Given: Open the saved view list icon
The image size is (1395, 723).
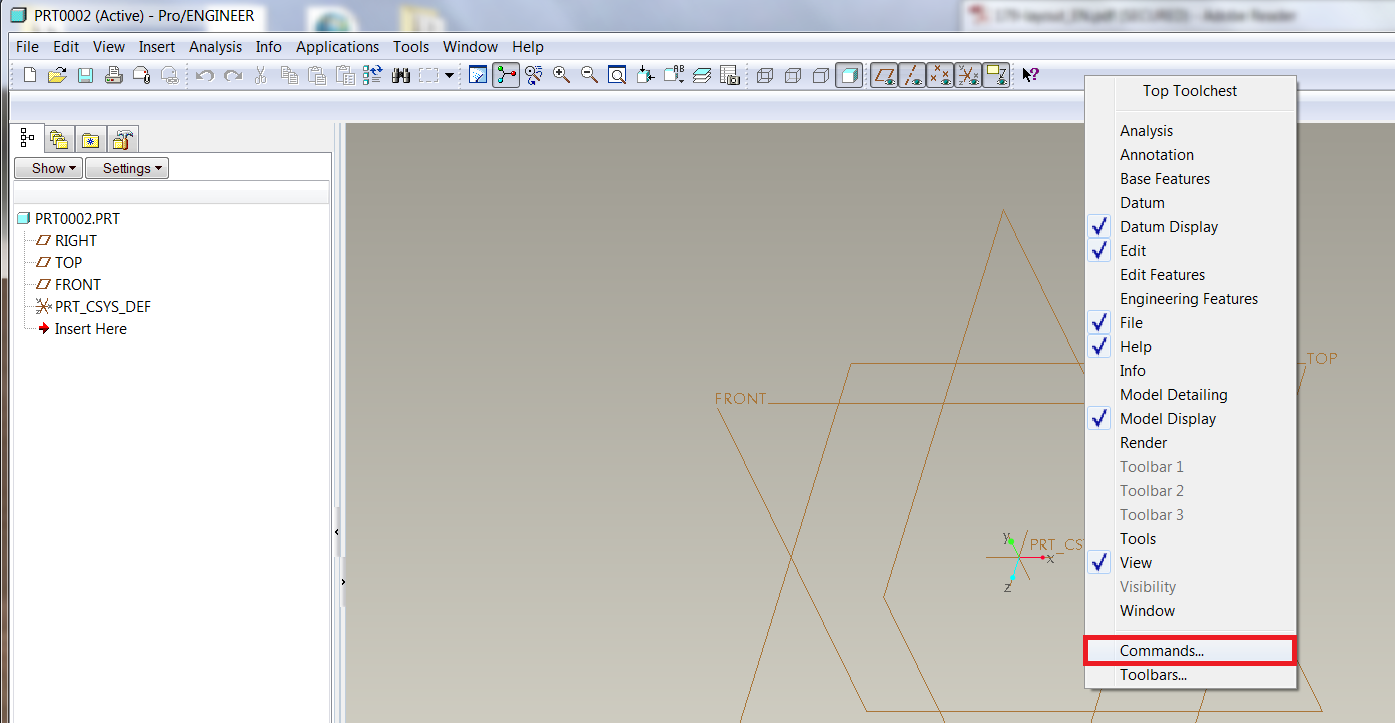Looking at the screenshot, I should pyautogui.click(x=674, y=75).
